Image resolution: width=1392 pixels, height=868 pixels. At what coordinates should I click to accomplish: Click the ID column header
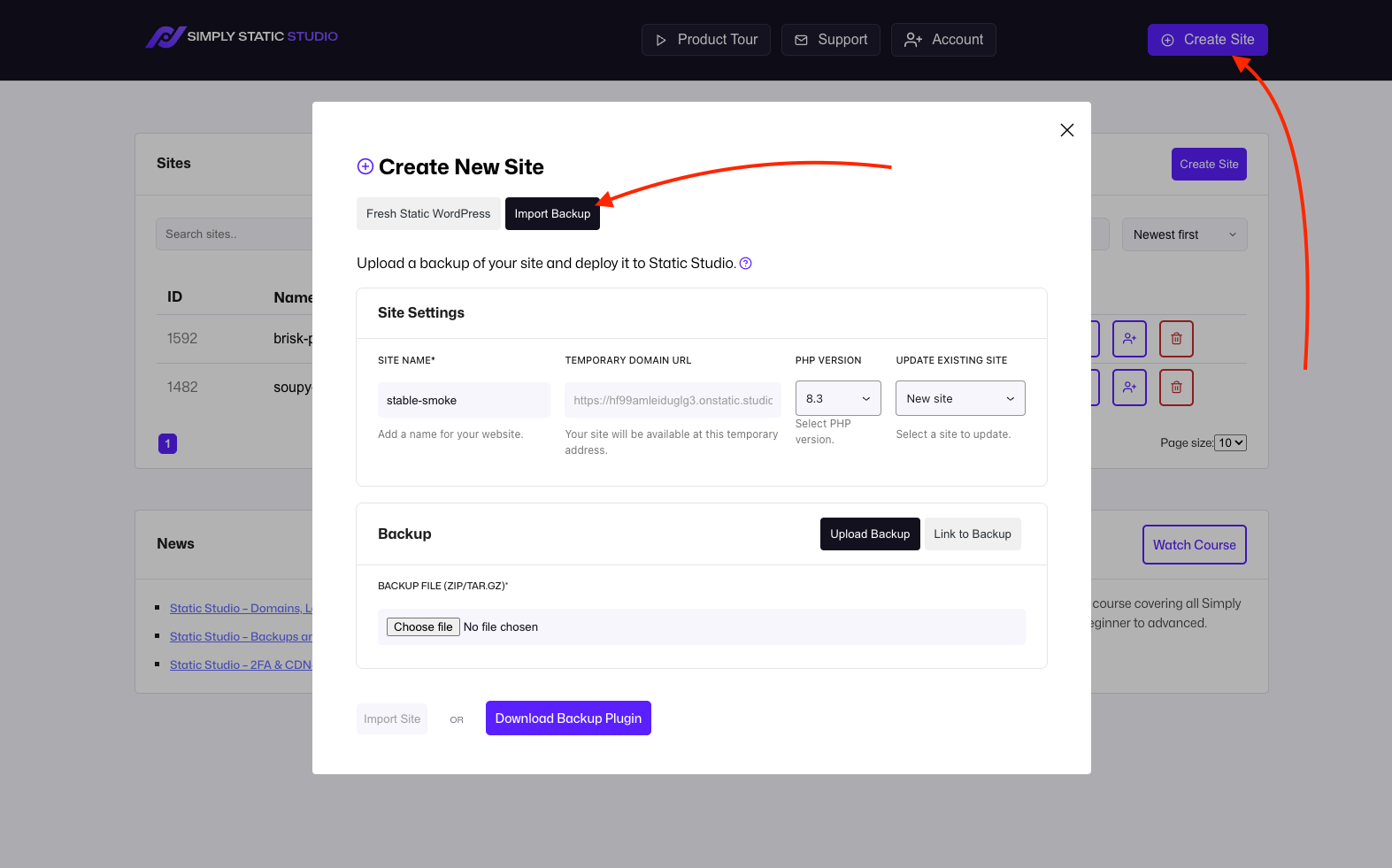175,297
